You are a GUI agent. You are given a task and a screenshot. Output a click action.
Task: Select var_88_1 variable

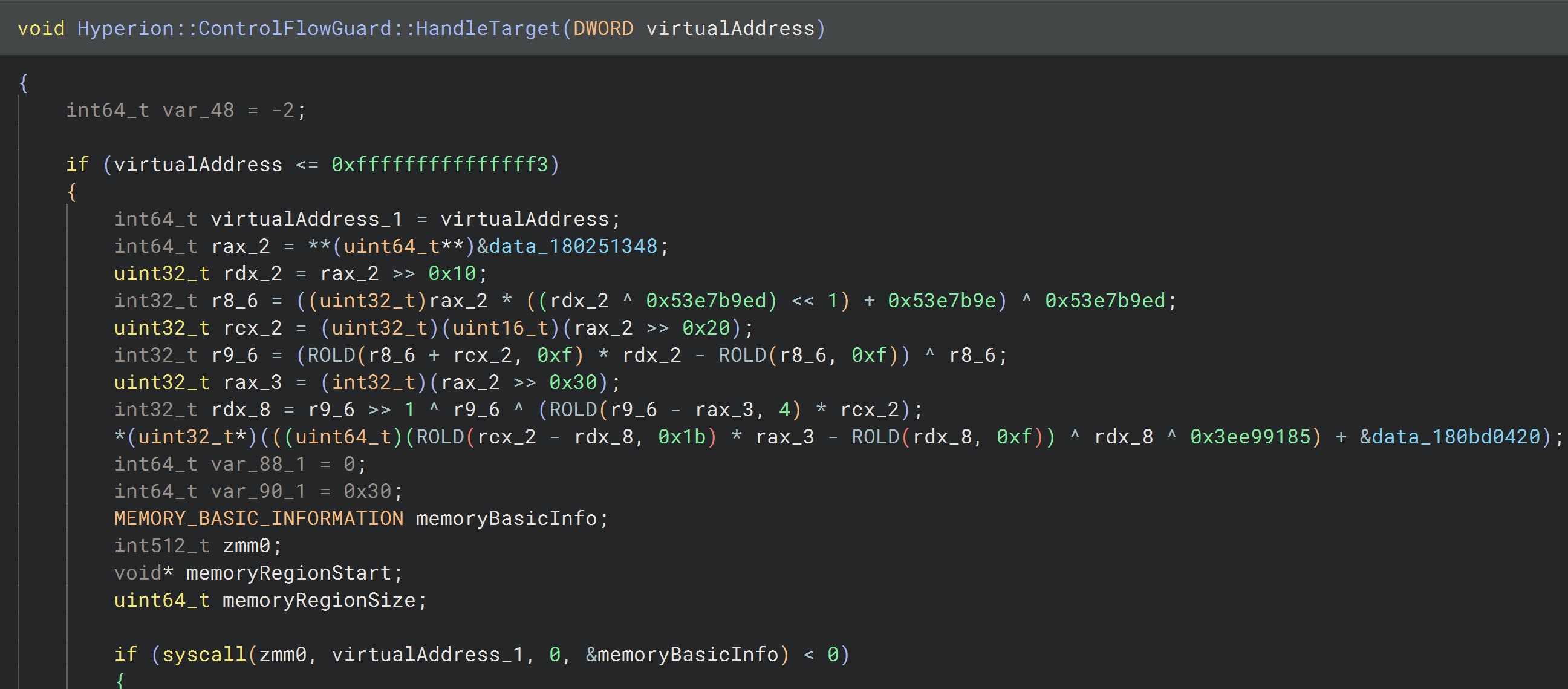[258, 464]
